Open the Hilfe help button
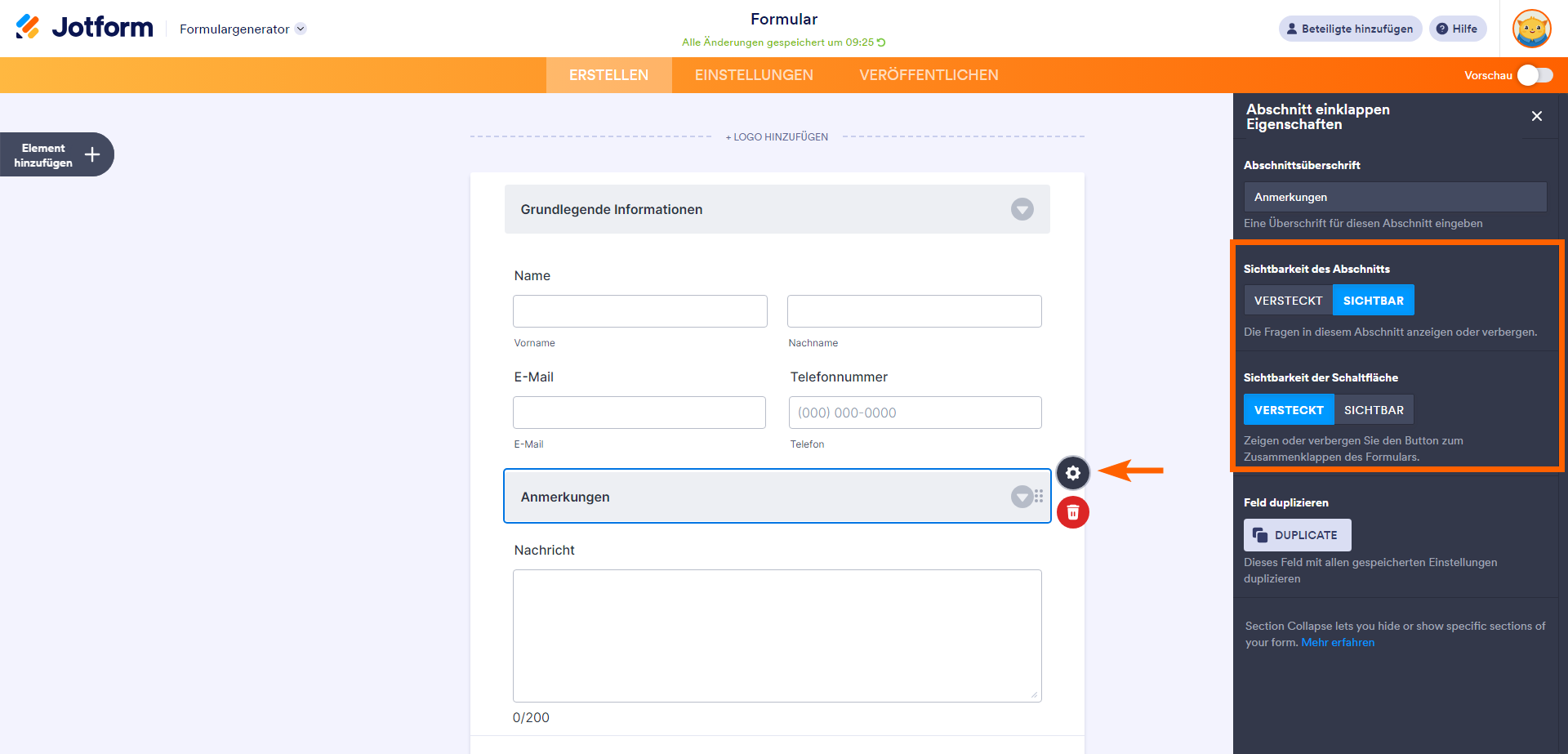This screenshot has height=754, width=1568. [x=1457, y=29]
